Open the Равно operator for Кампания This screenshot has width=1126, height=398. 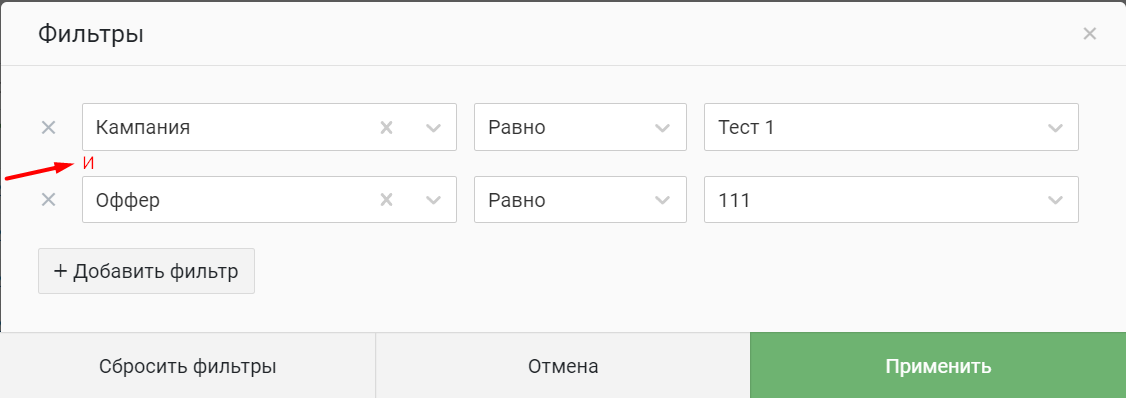click(x=580, y=127)
